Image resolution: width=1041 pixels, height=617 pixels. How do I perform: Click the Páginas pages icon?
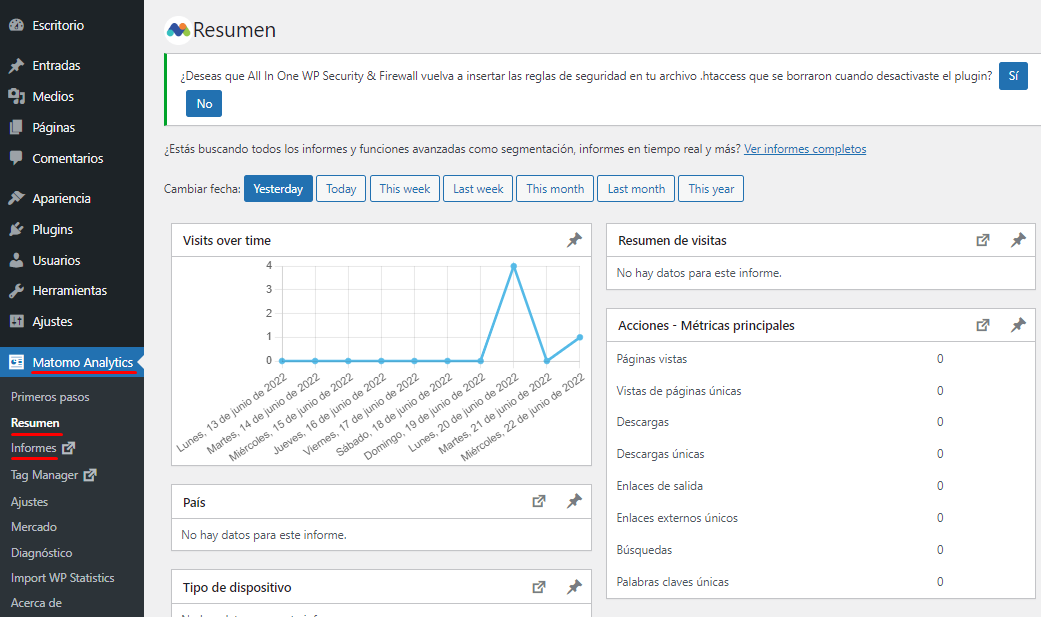[x=17, y=128]
